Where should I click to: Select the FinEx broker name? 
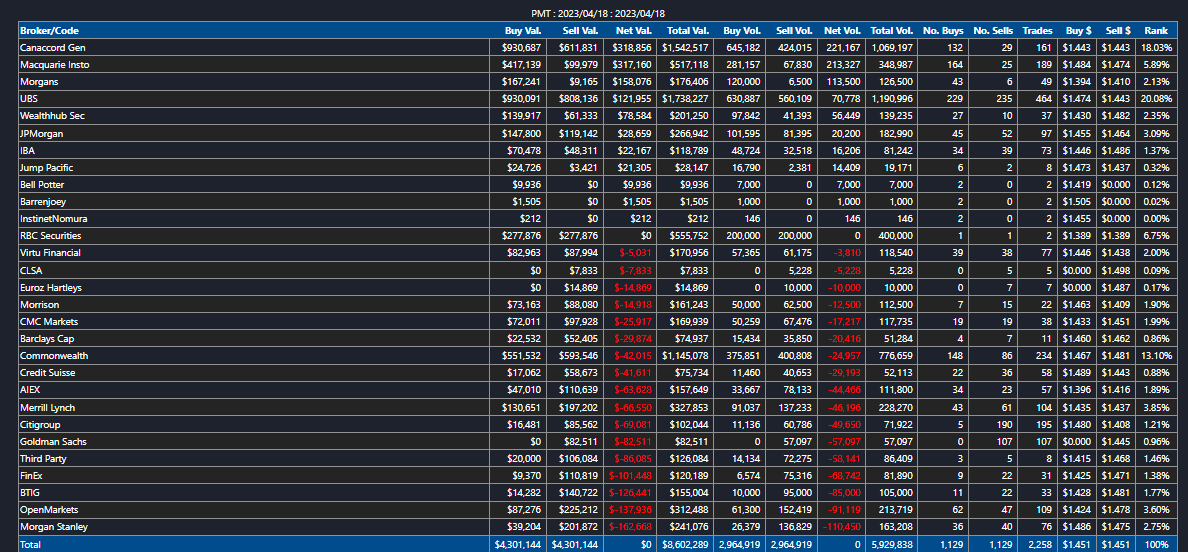tap(31, 476)
